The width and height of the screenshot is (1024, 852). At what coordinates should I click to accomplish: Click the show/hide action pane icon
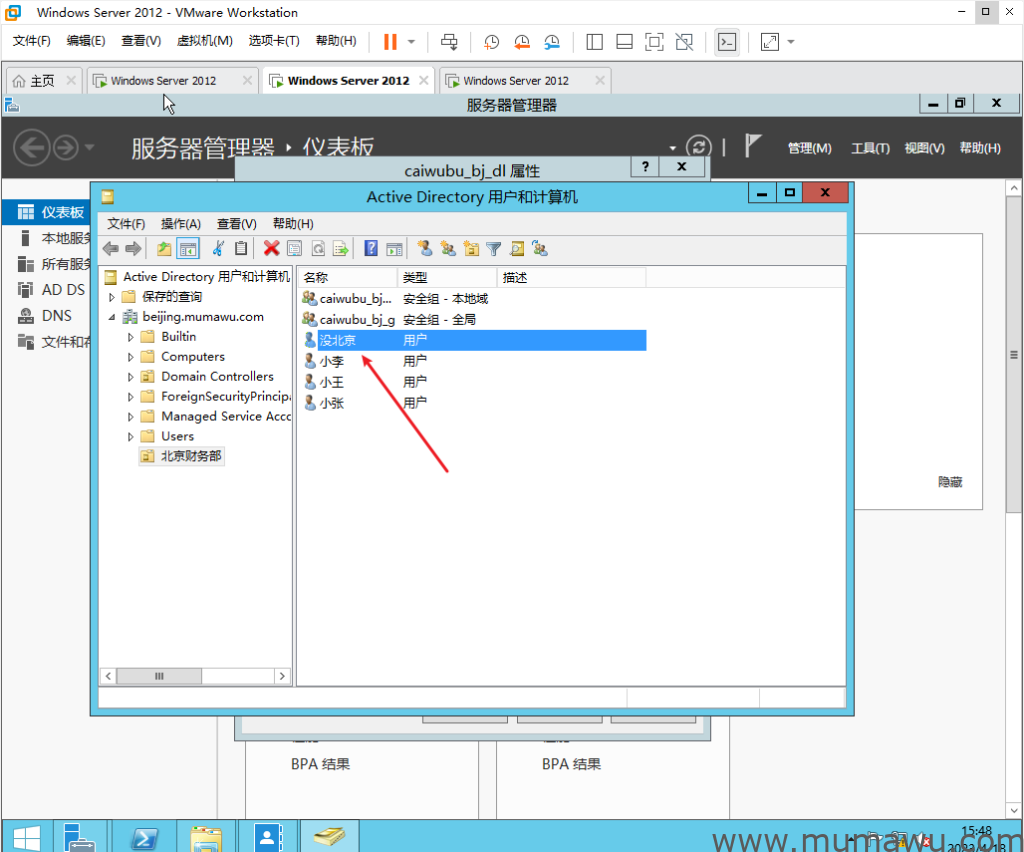[x=394, y=249]
